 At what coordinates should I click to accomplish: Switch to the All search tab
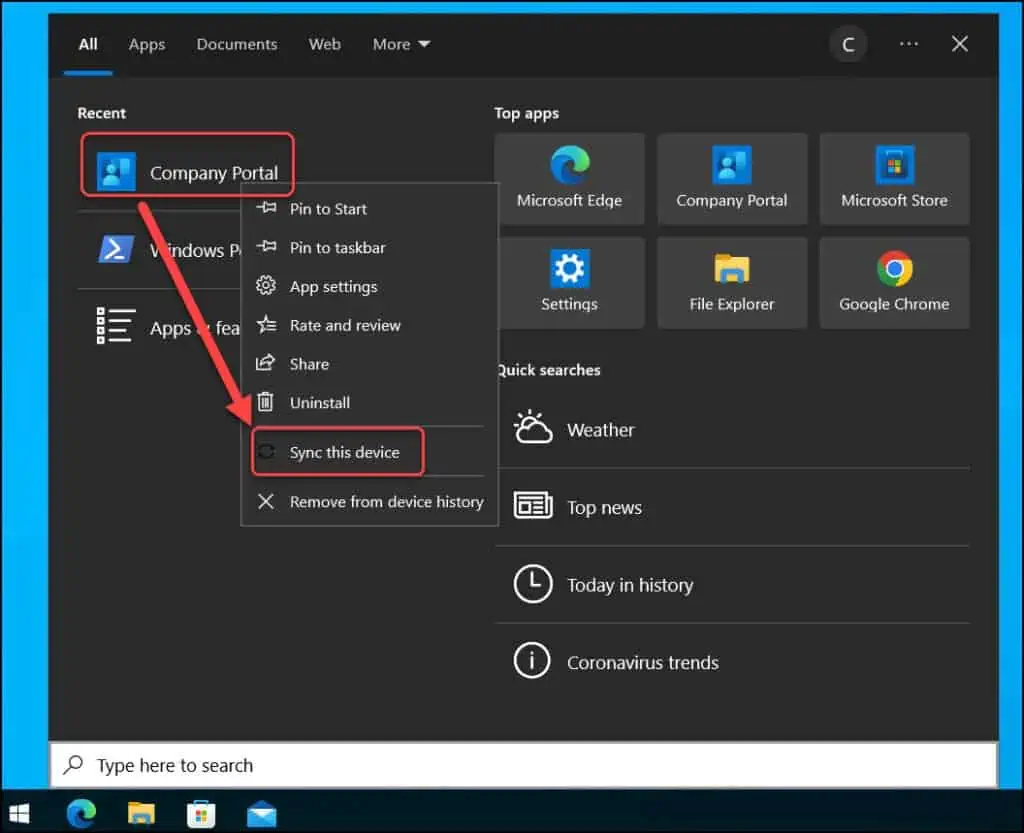(x=88, y=44)
